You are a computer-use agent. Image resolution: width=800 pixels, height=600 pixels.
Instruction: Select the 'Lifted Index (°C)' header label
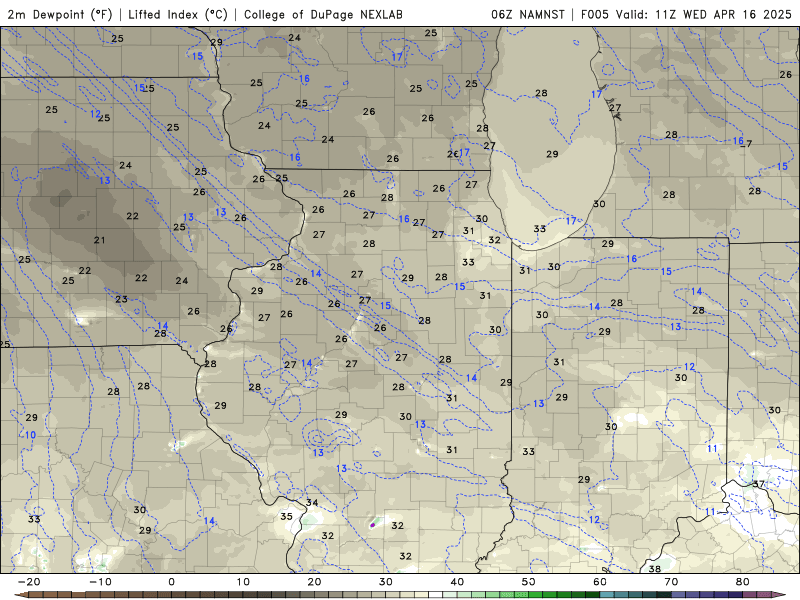tap(178, 14)
